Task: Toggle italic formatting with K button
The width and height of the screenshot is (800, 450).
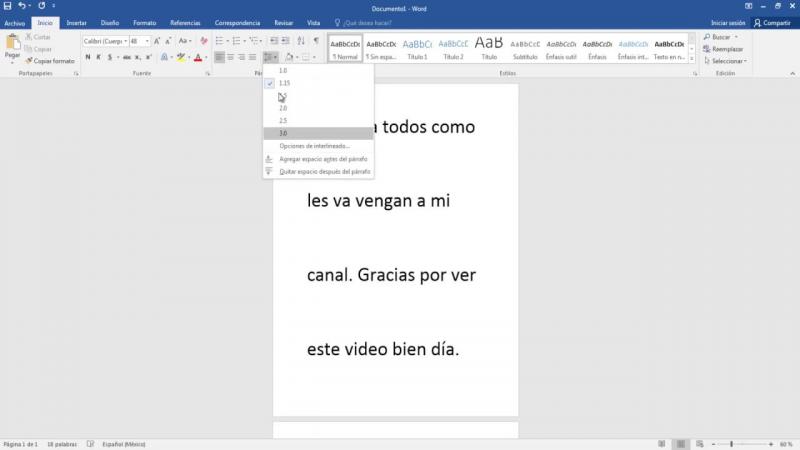Action: [99, 57]
